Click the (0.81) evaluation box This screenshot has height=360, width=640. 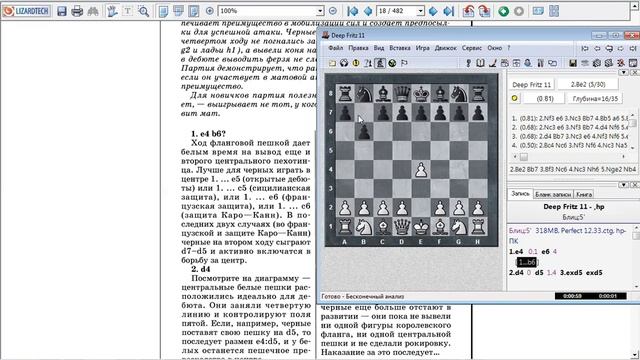(x=544, y=98)
